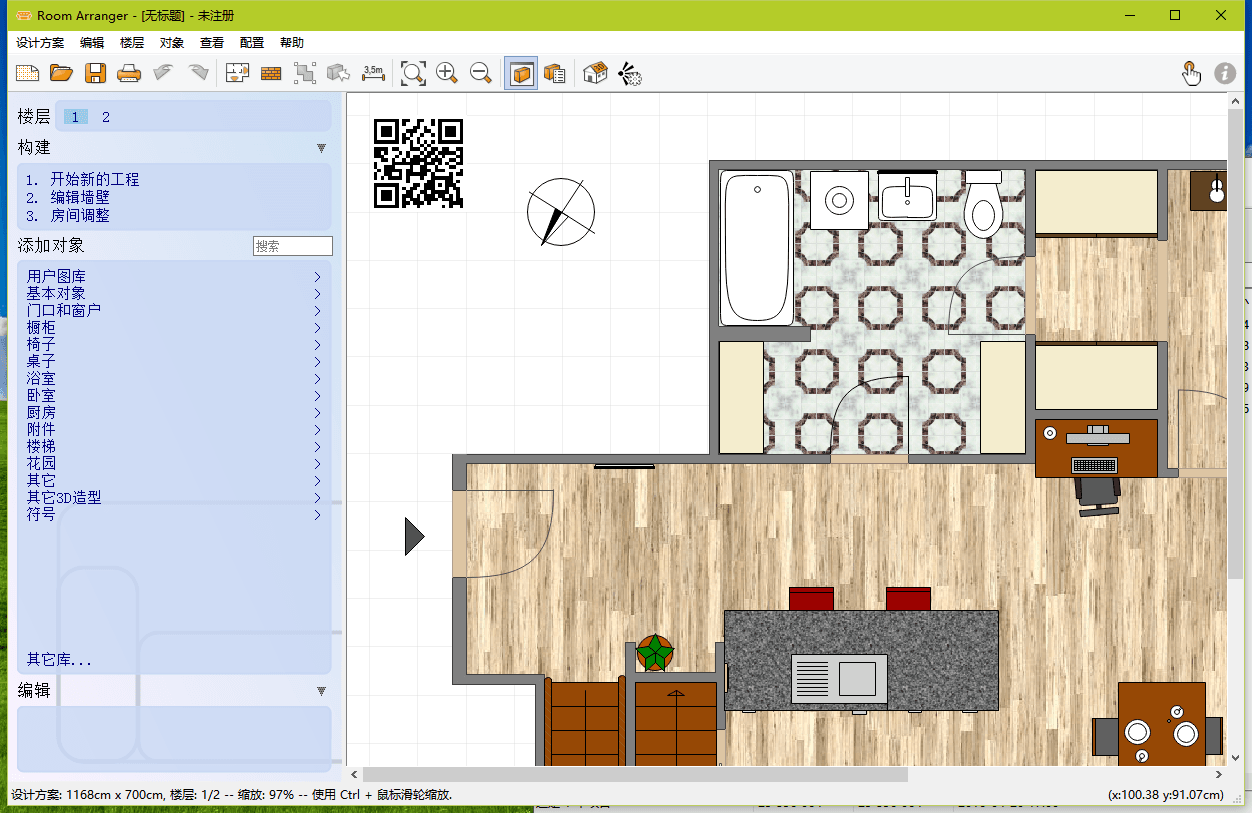1252x813 pixels.
Task: Toggle the object list panel button
Action: point(555,73)
